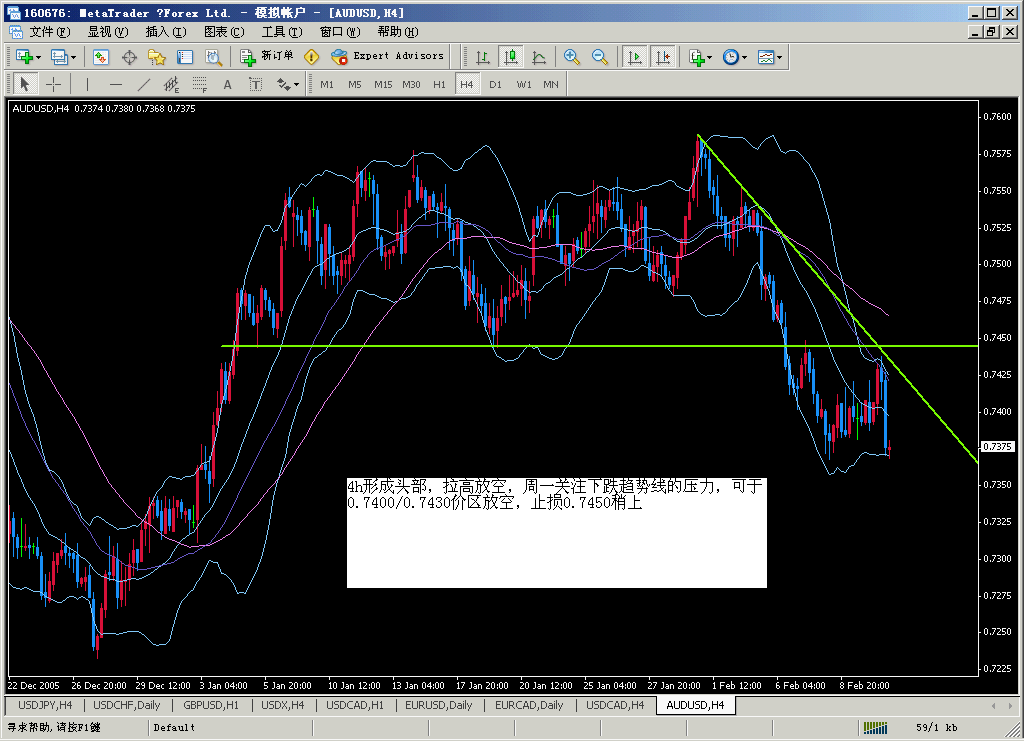Expand the profiles dropdown arrow

click(x=73, y=58)
